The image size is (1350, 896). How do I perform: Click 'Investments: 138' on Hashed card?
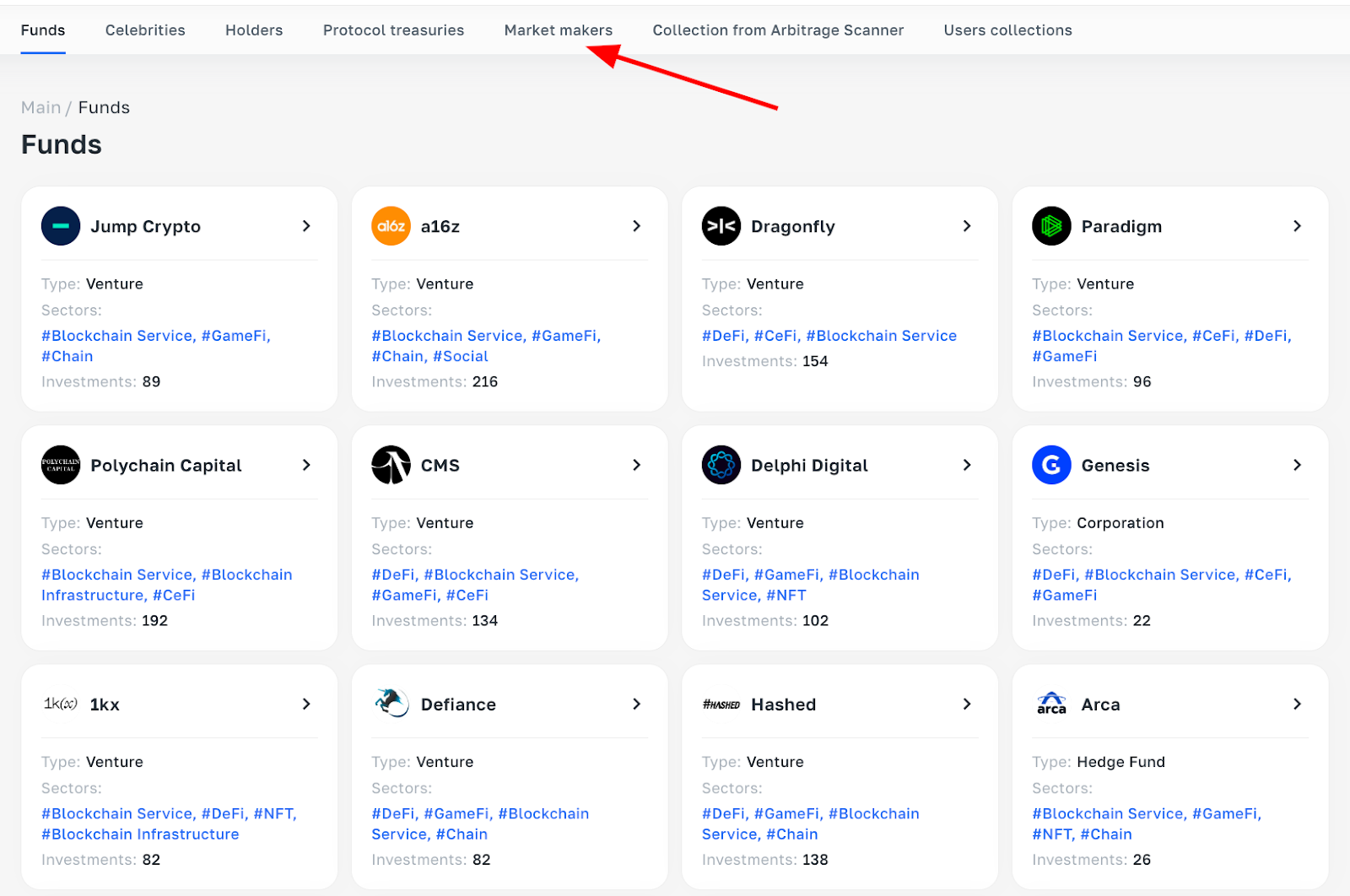pyautogui.click(x=765, y=860)
